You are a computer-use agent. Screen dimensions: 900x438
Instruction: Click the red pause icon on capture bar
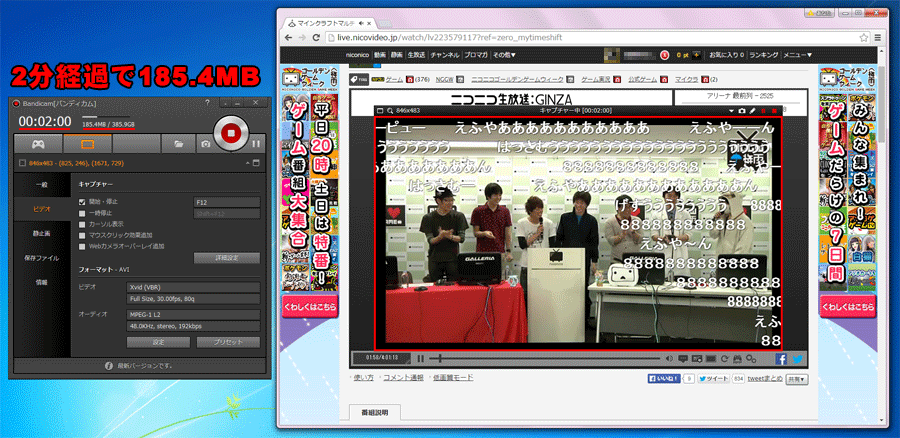coord(763,111)
